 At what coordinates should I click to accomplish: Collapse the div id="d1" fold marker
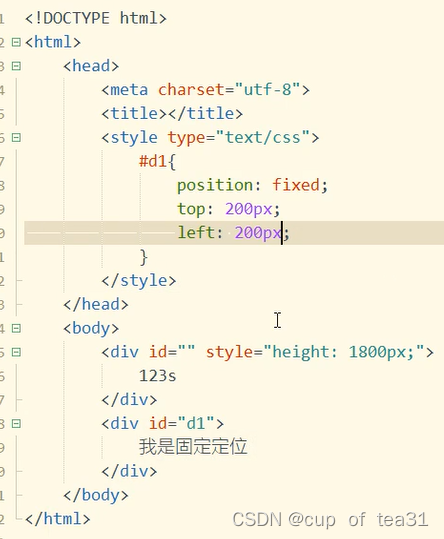pos(16,424)
